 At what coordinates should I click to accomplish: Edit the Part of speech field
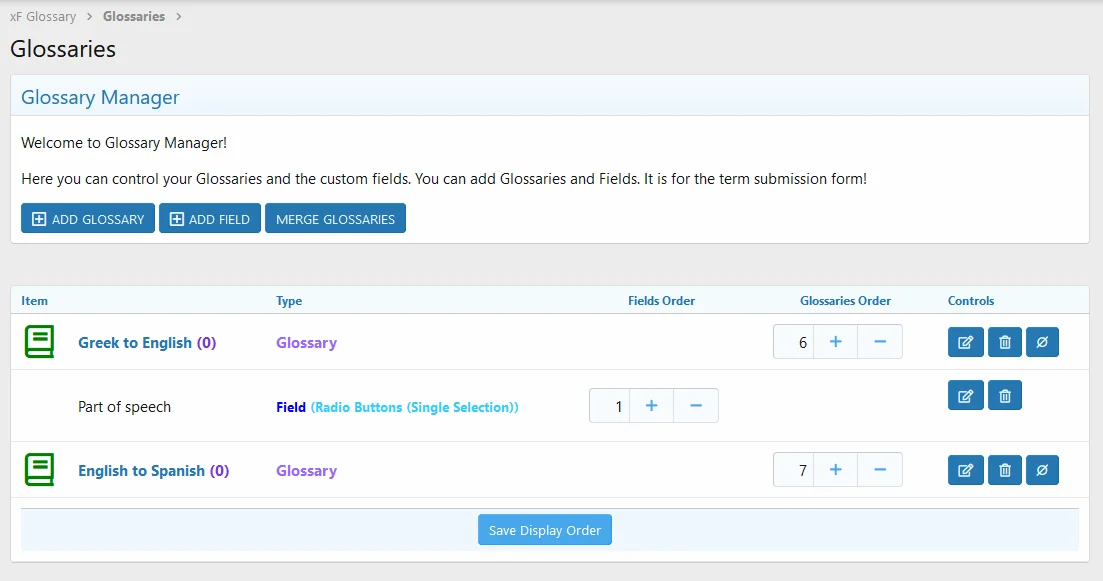tap(965, 396)
